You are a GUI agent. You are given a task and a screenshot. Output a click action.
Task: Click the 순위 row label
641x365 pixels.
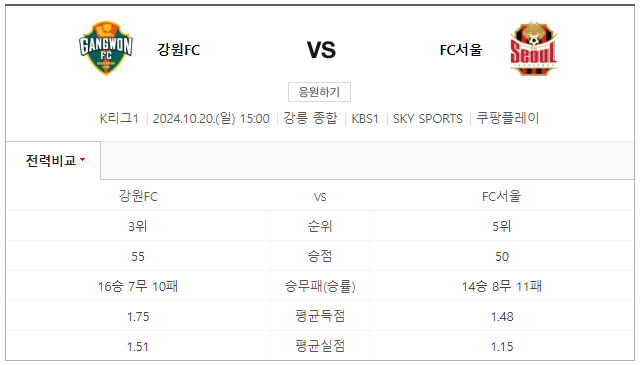tap(320, 226)
